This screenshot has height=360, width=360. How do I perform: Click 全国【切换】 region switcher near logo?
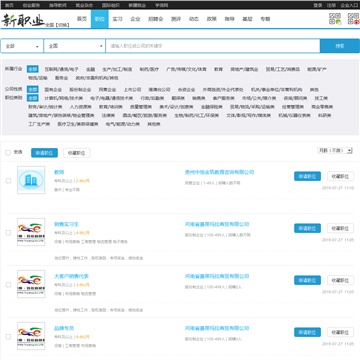pyautogui.click(x=58, y=25)
